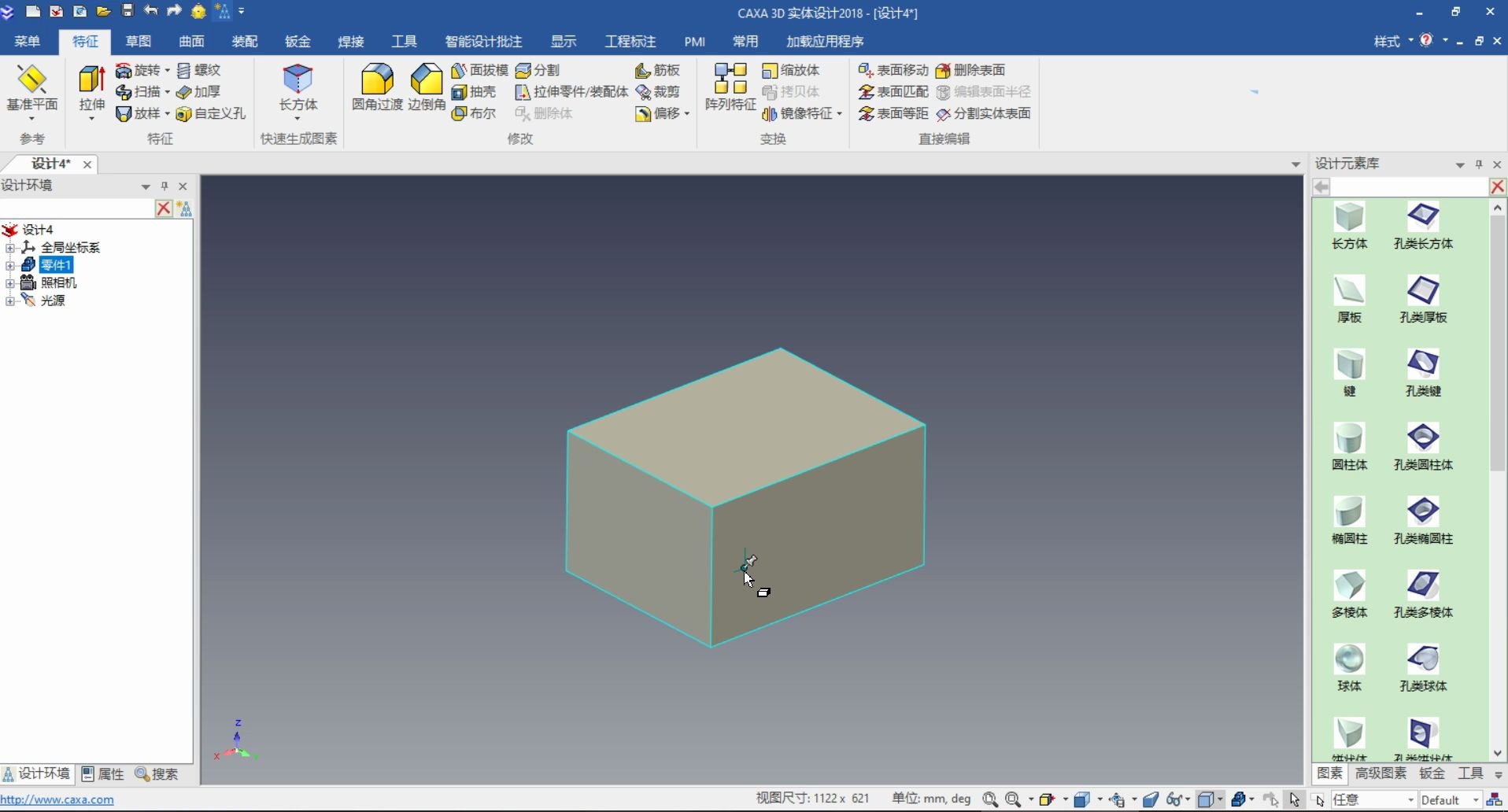Click the design tree search field
The width and height of the screenshot is (1508, 812).
point(77,209)
